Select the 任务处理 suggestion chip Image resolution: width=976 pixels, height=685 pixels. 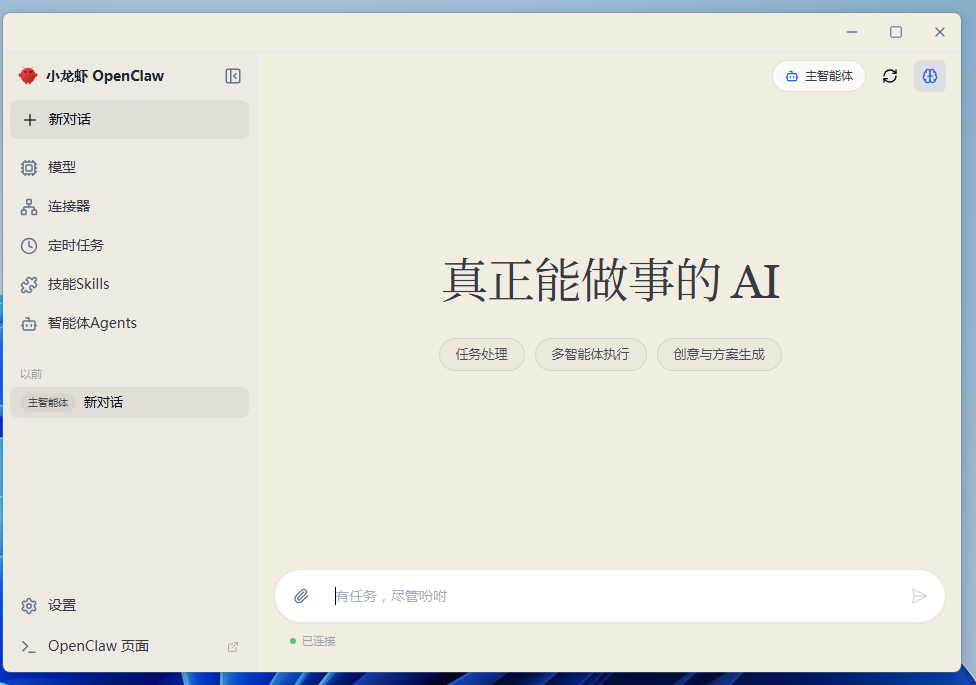click(481, 354)
